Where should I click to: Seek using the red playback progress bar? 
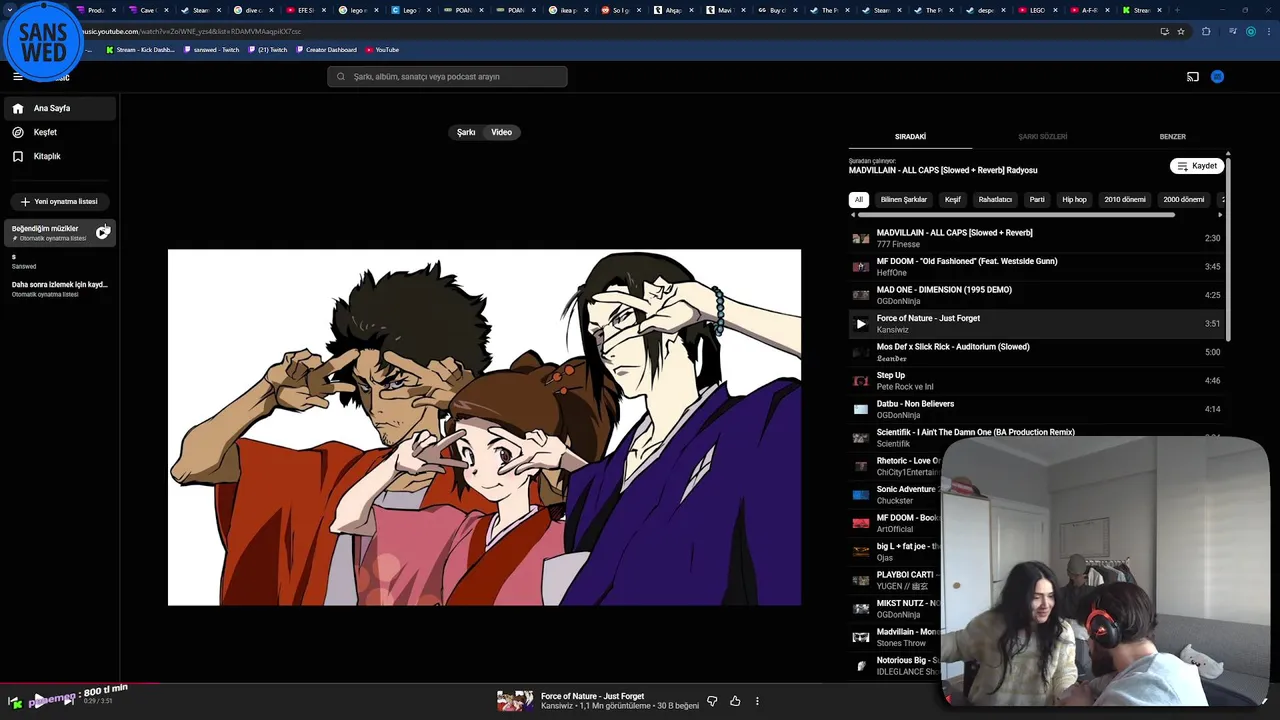point(80,684)
